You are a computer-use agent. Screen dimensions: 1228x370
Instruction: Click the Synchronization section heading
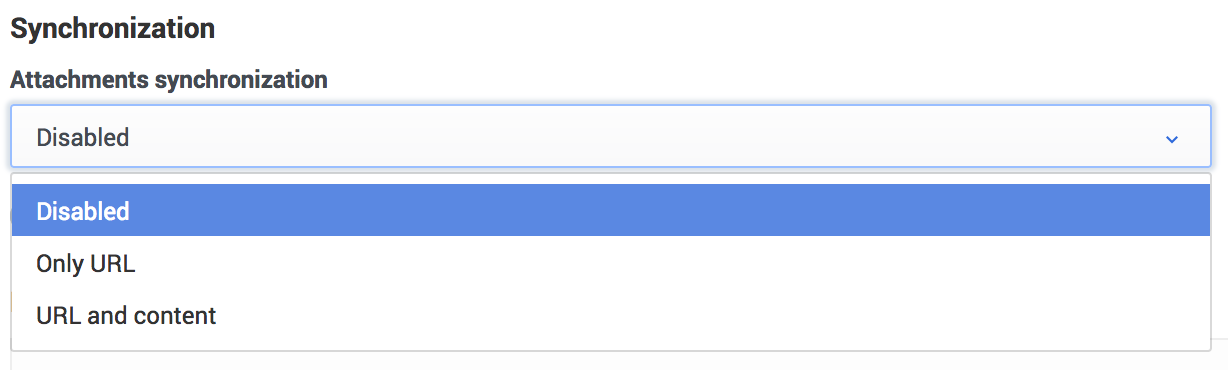point(112,28)
